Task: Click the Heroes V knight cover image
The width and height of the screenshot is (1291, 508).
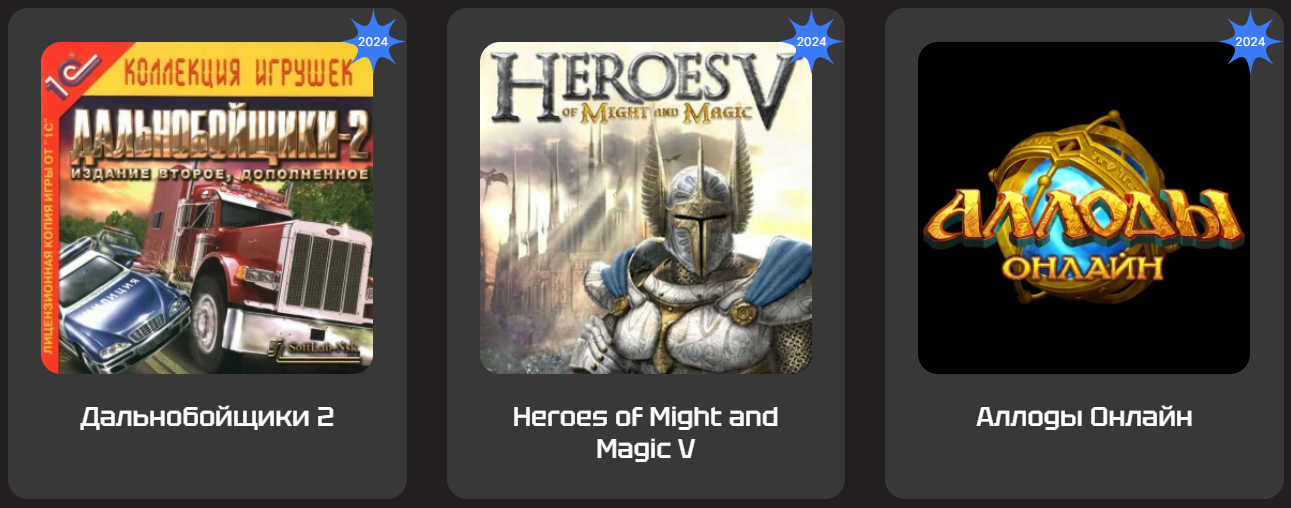Action: (x=646, y=208)
